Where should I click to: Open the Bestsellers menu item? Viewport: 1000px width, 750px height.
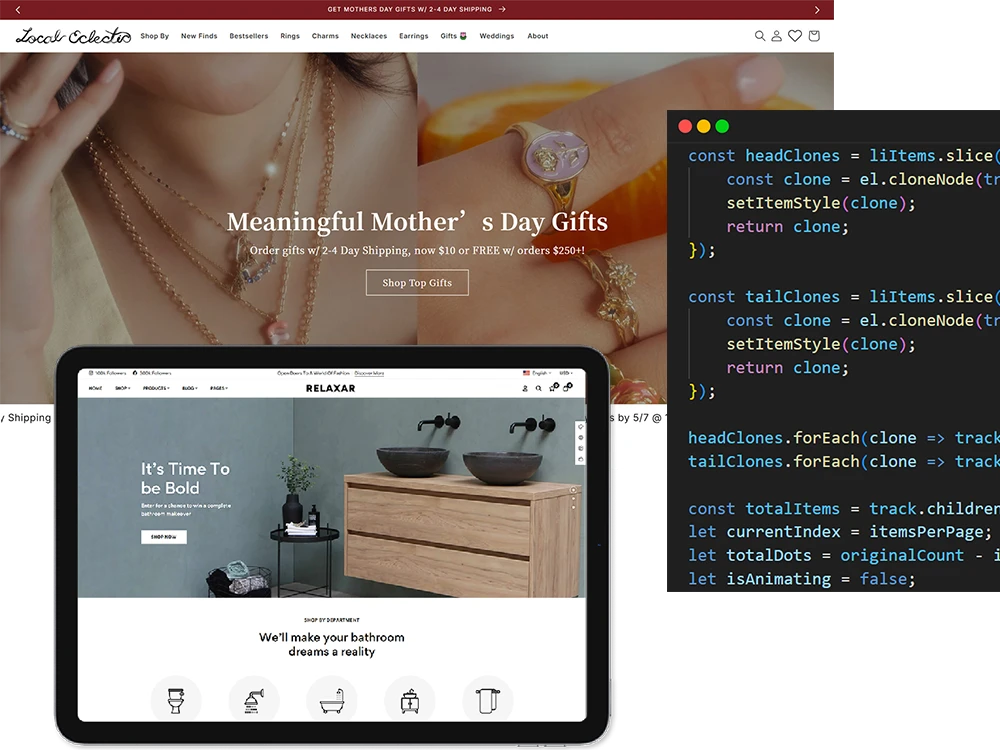coord(249,36)
